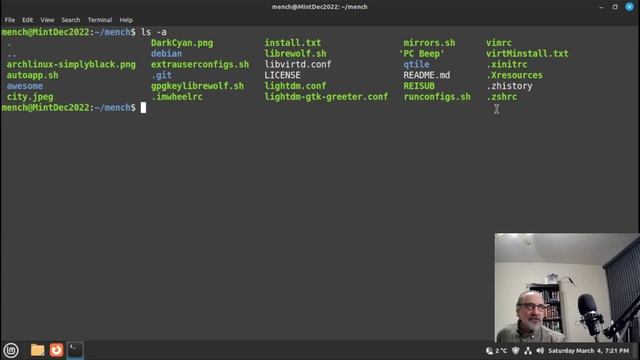The image size is (640, 360).
Task: Click the volume speaker tray icon
Action: (x=540, y=351)
